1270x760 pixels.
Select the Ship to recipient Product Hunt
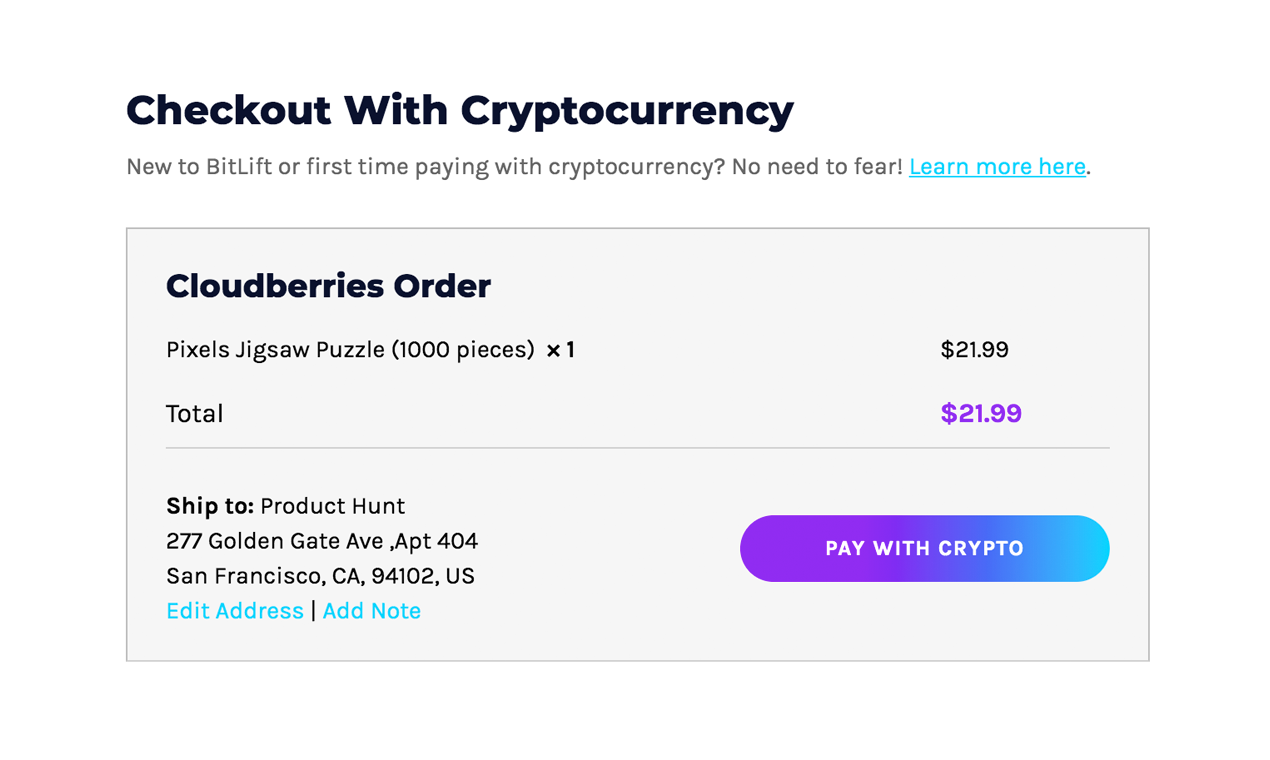tap(331, 506)
